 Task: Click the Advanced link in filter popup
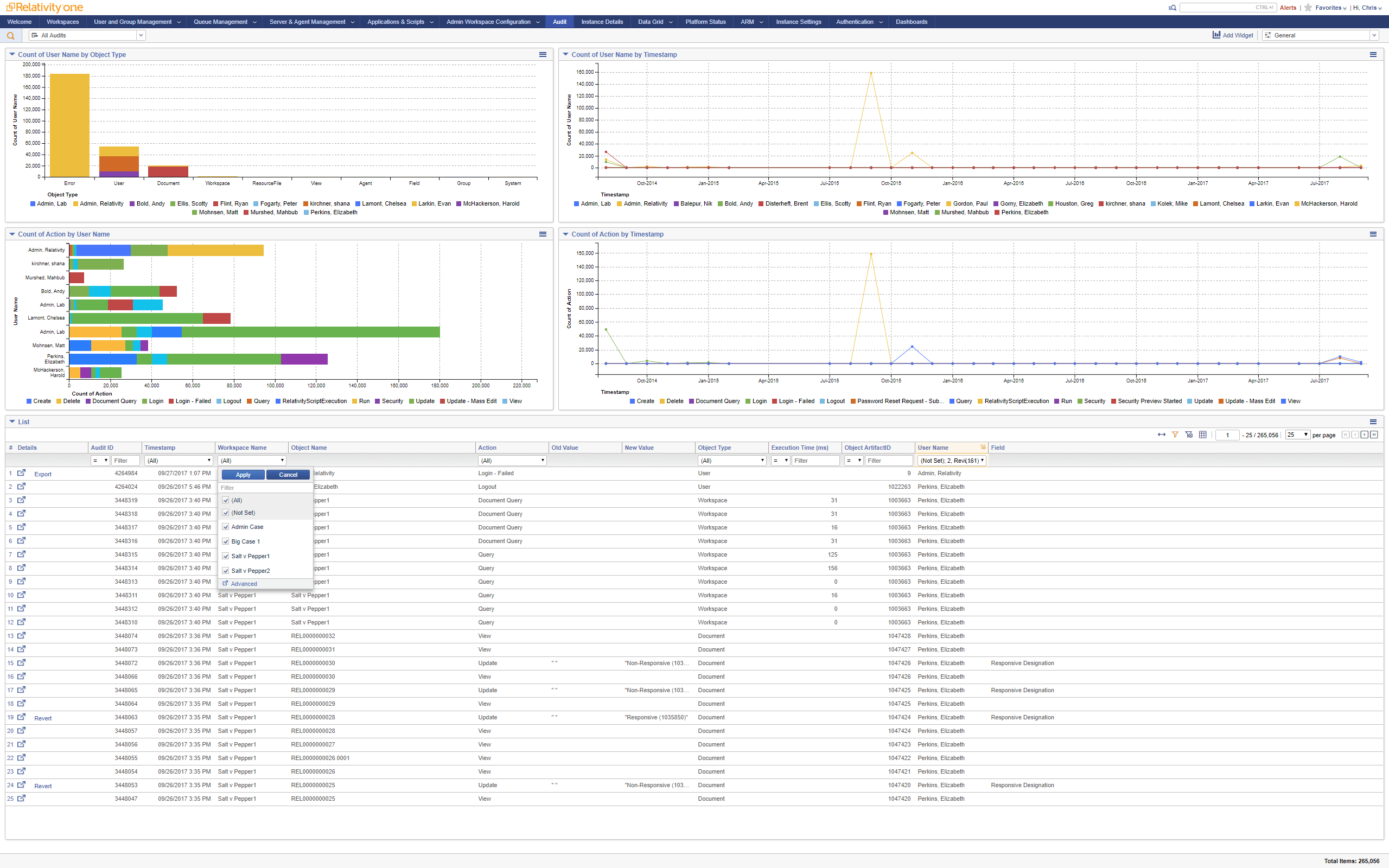pos(244,584)
